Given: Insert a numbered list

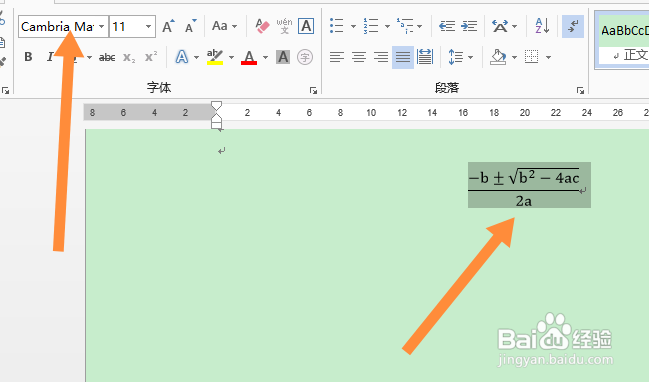Looking at the screenshot, I should click(x=370, y=26).
